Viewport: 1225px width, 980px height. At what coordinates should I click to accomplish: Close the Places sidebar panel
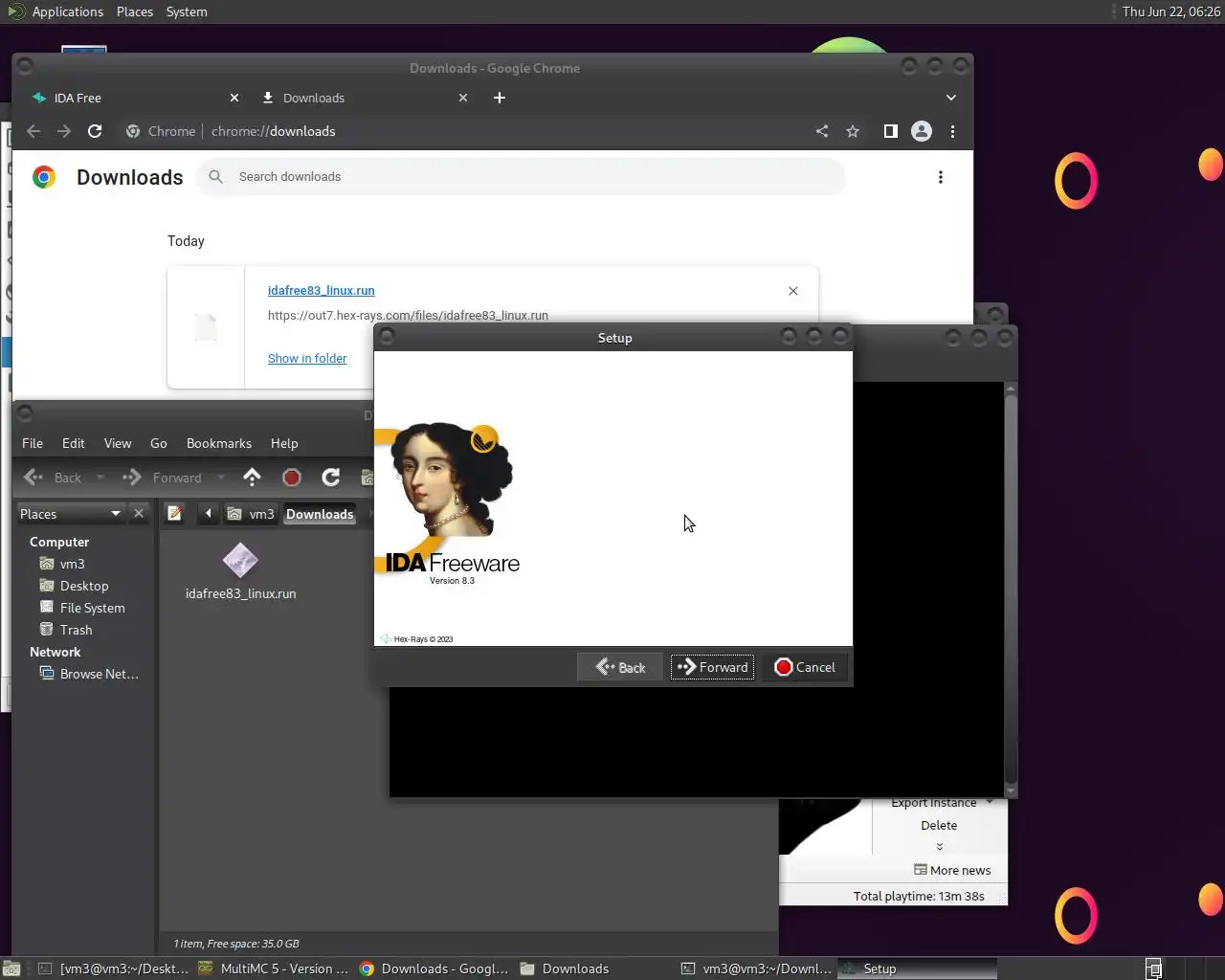[139, 514]
